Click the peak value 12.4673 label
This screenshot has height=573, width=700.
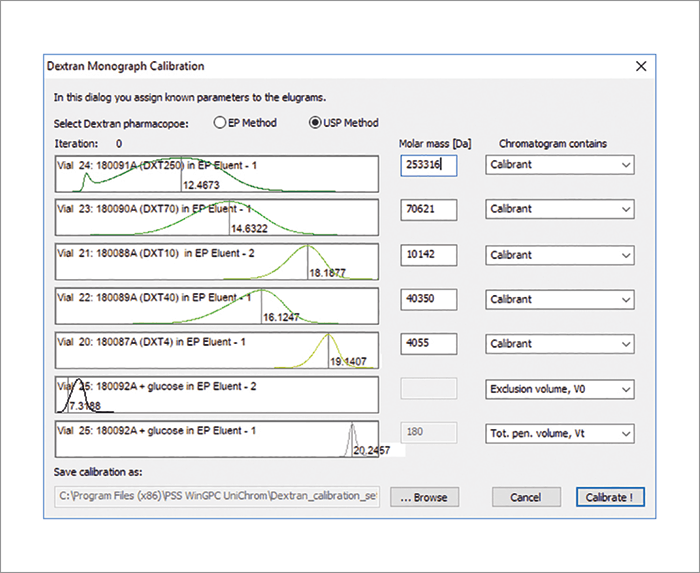click(x=201, y=185)
